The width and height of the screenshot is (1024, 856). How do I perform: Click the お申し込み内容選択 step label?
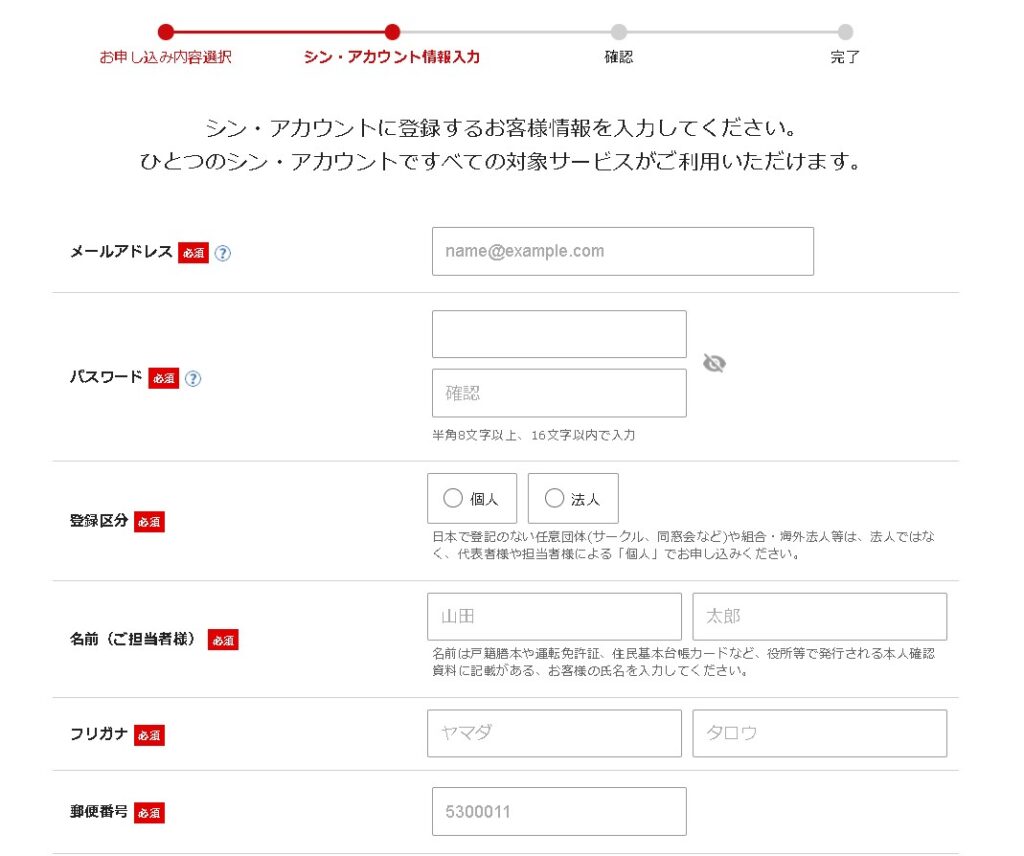(165, 57)
